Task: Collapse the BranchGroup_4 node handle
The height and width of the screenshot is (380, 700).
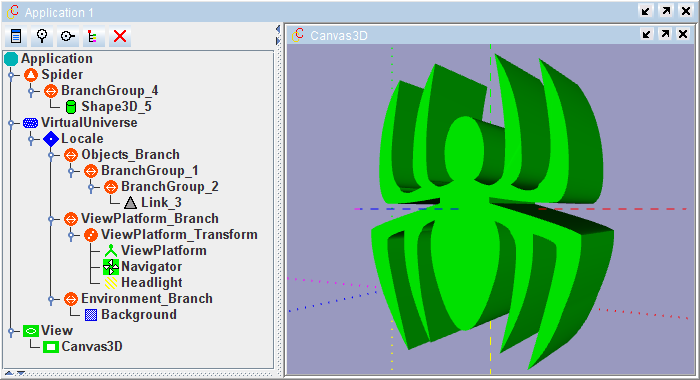Action: [x=31, y=92]
